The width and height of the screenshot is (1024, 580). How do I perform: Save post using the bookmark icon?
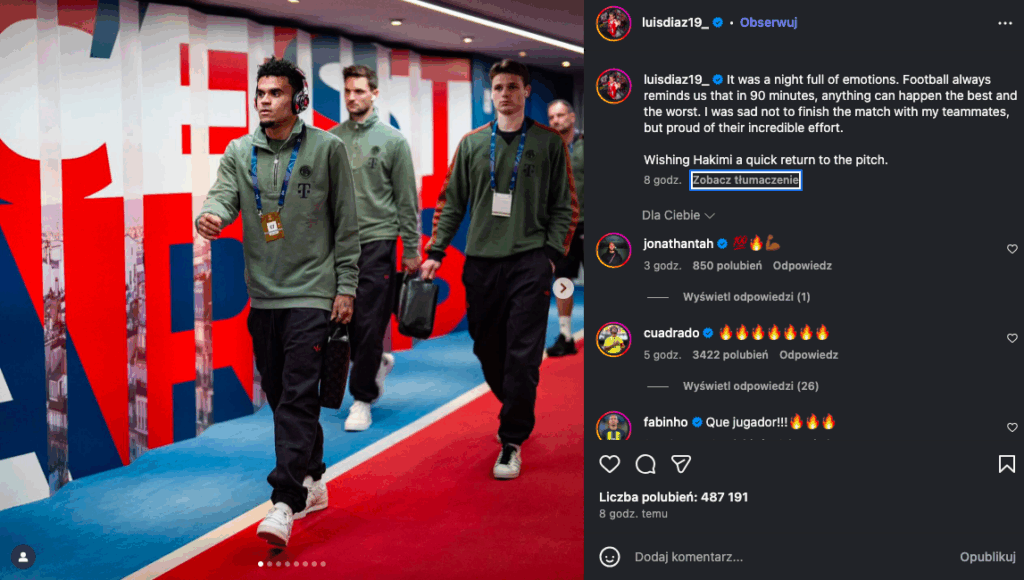pyautogui.click(x=1006, y=464)
